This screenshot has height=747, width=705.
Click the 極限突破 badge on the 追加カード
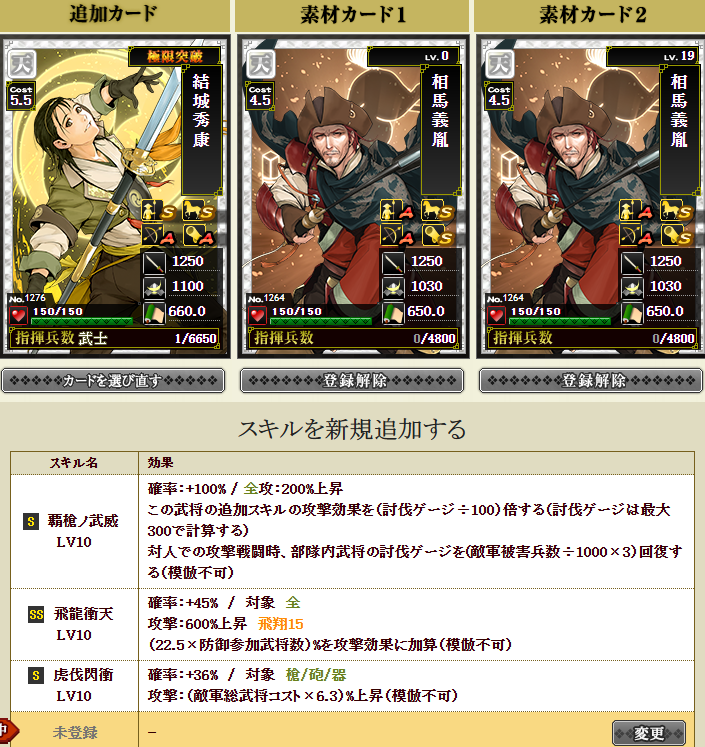(174, 57)
